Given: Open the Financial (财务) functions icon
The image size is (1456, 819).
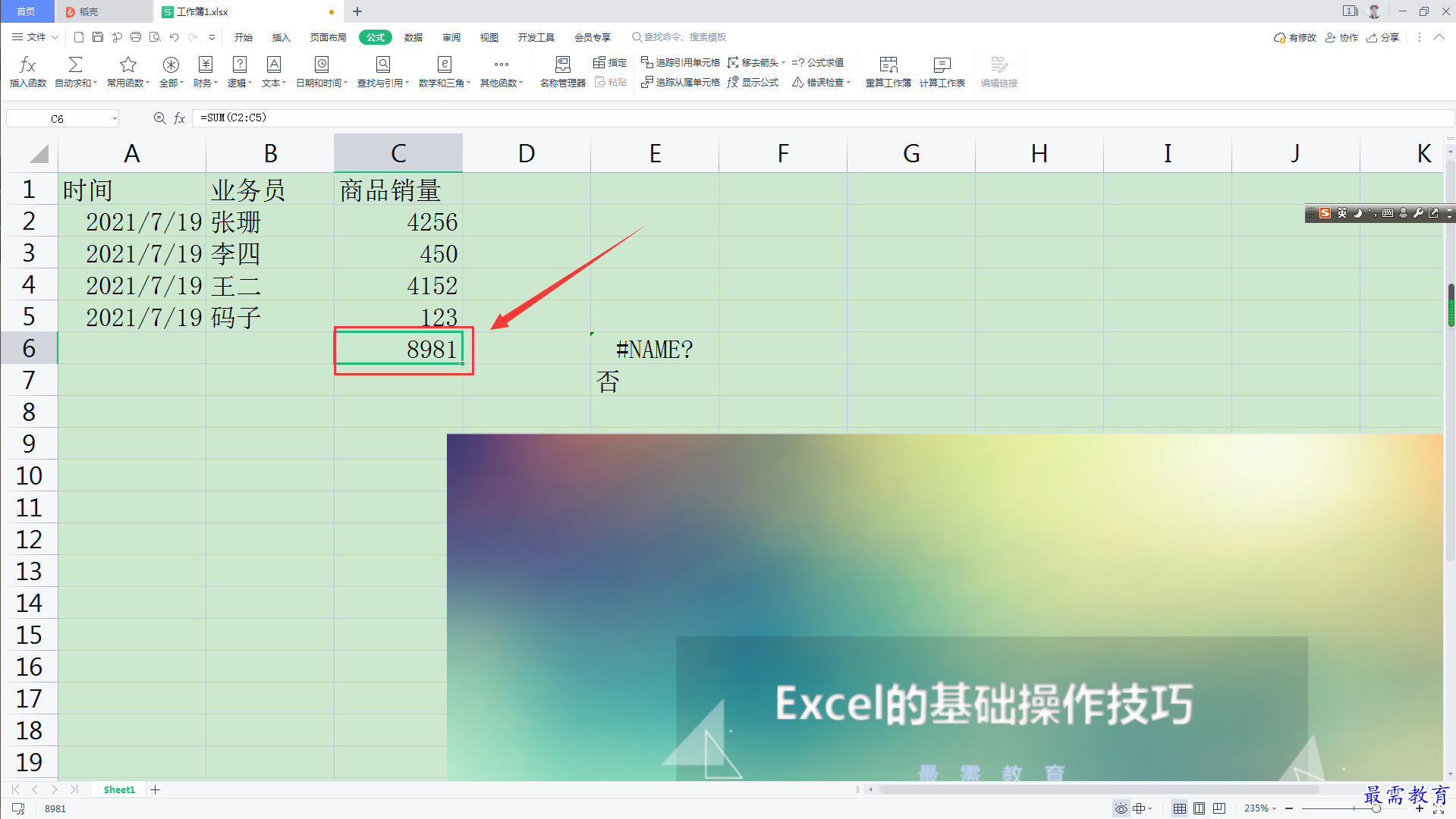Looking at the screenshot, I should [206, 65].
